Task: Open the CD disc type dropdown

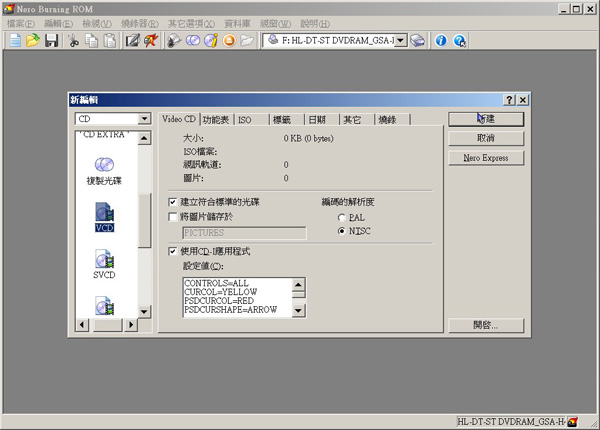Action: [x=144, y=119]
